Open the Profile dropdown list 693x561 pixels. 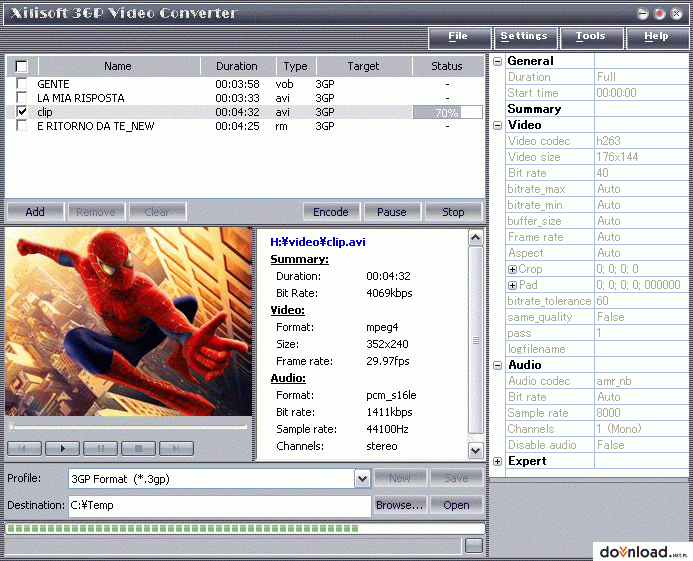click(x=362, y=479)
